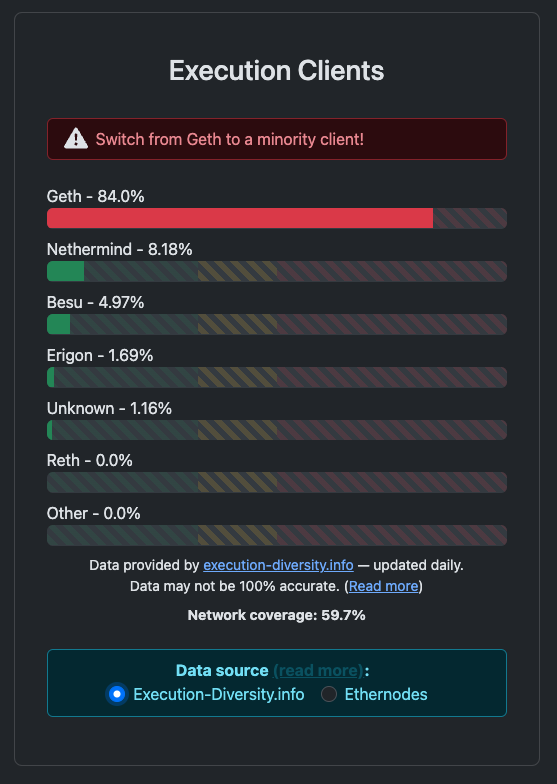Click the Besu progress bar
Image resolution: width=557 pixels, height=784 pixels.
(x=277, y=324)
